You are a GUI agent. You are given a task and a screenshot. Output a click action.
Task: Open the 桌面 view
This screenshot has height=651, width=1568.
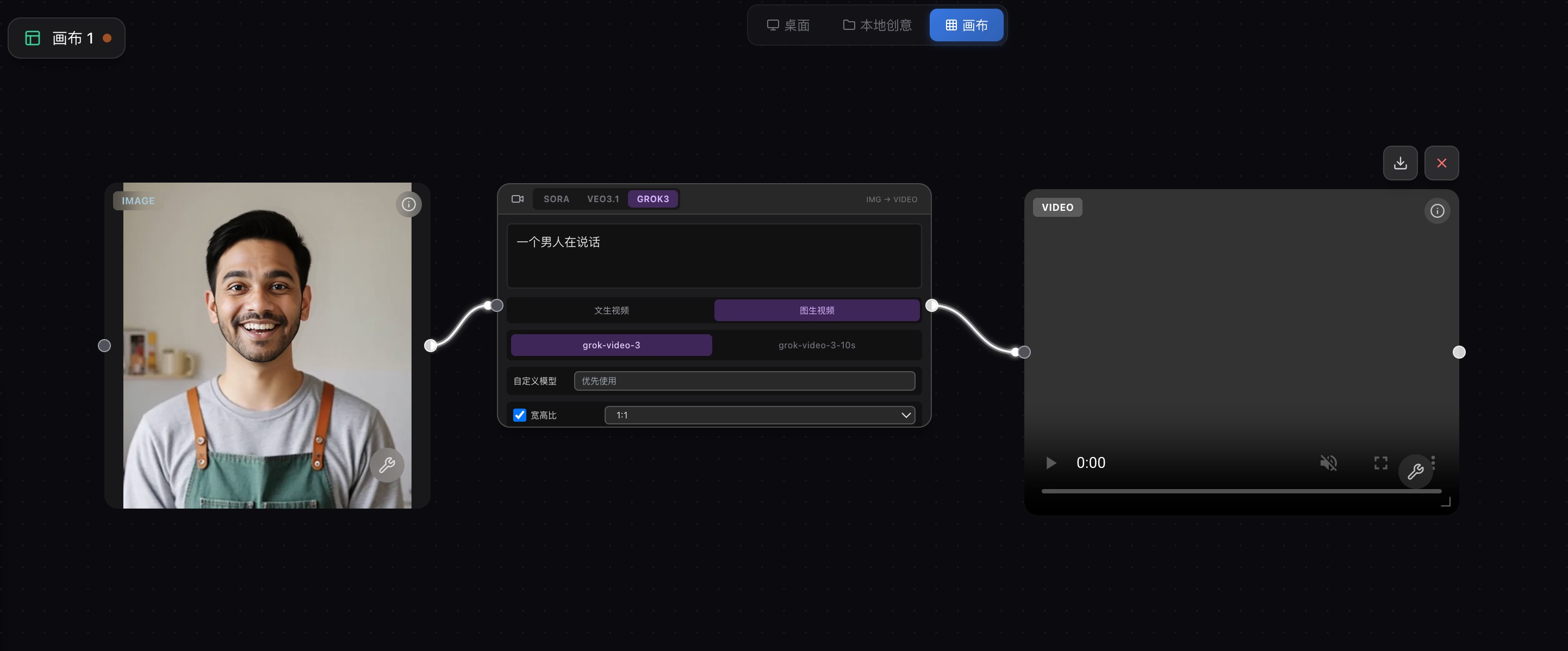(x=788, y=25)
